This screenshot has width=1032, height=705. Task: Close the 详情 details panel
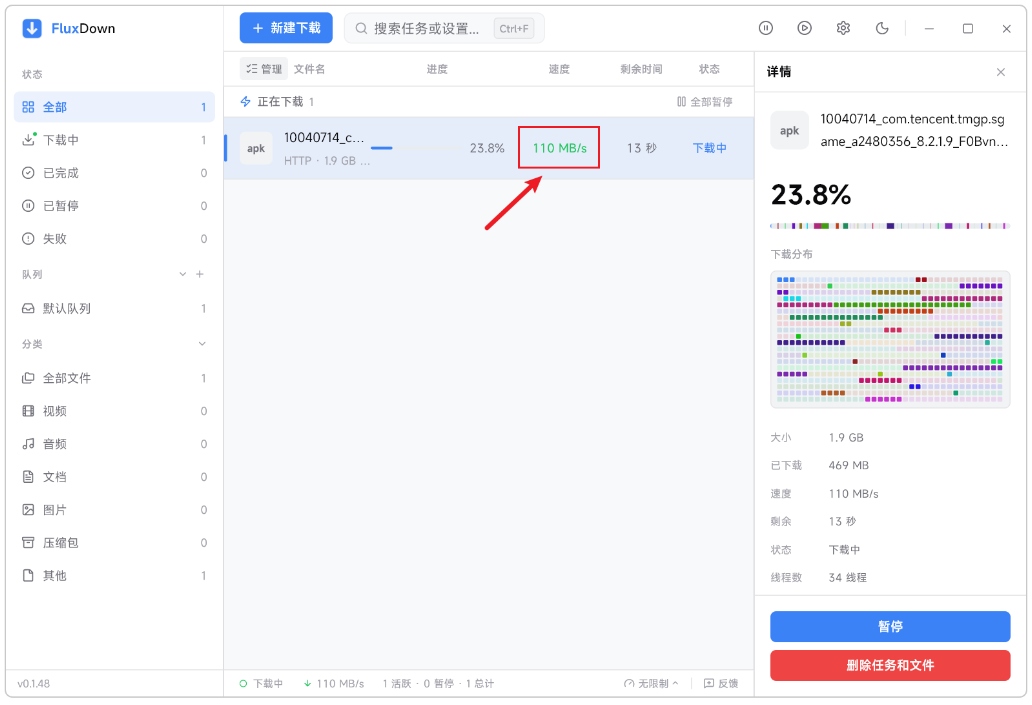(x=1000, y=72)
